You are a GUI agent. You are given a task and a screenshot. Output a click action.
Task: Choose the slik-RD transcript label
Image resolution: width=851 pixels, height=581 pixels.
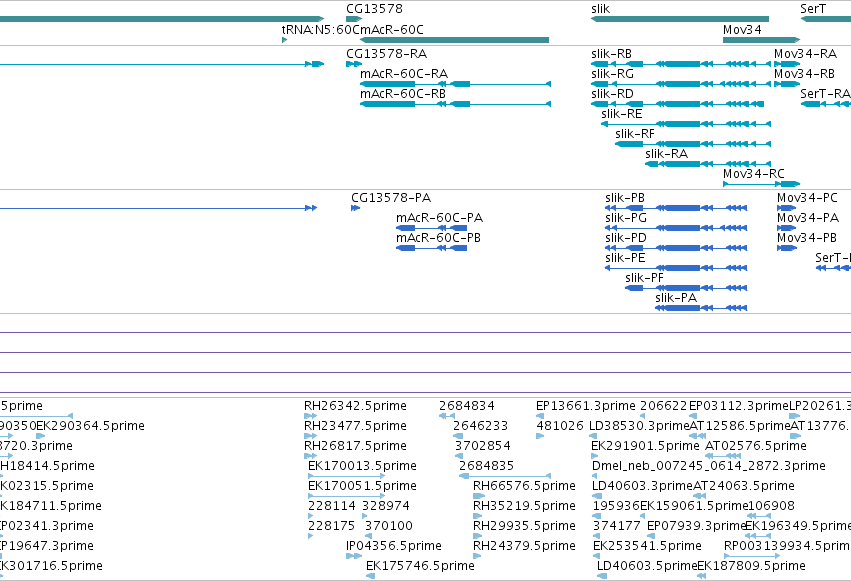click(x=612, y=94)
